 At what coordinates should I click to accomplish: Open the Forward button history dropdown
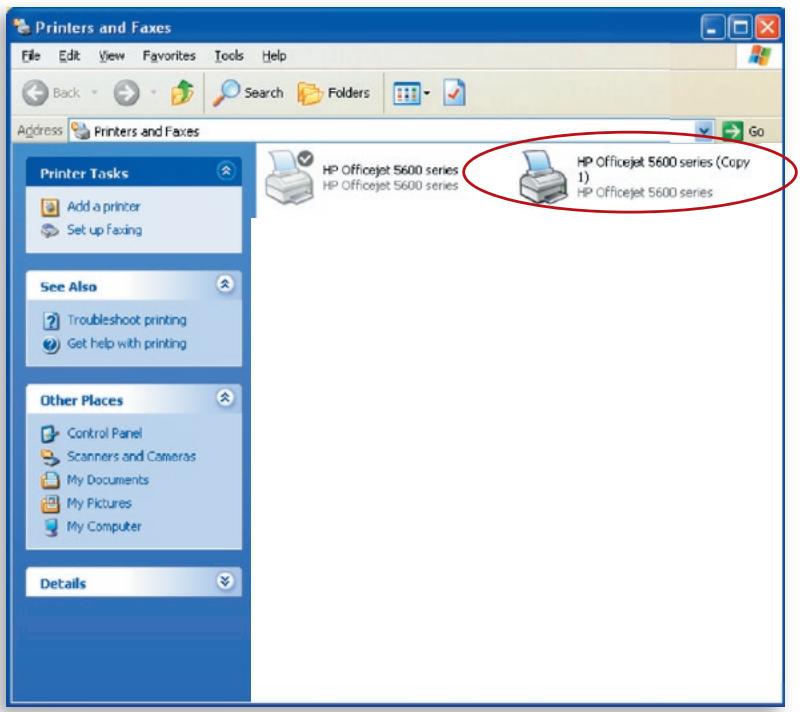[x=153, y=93]
